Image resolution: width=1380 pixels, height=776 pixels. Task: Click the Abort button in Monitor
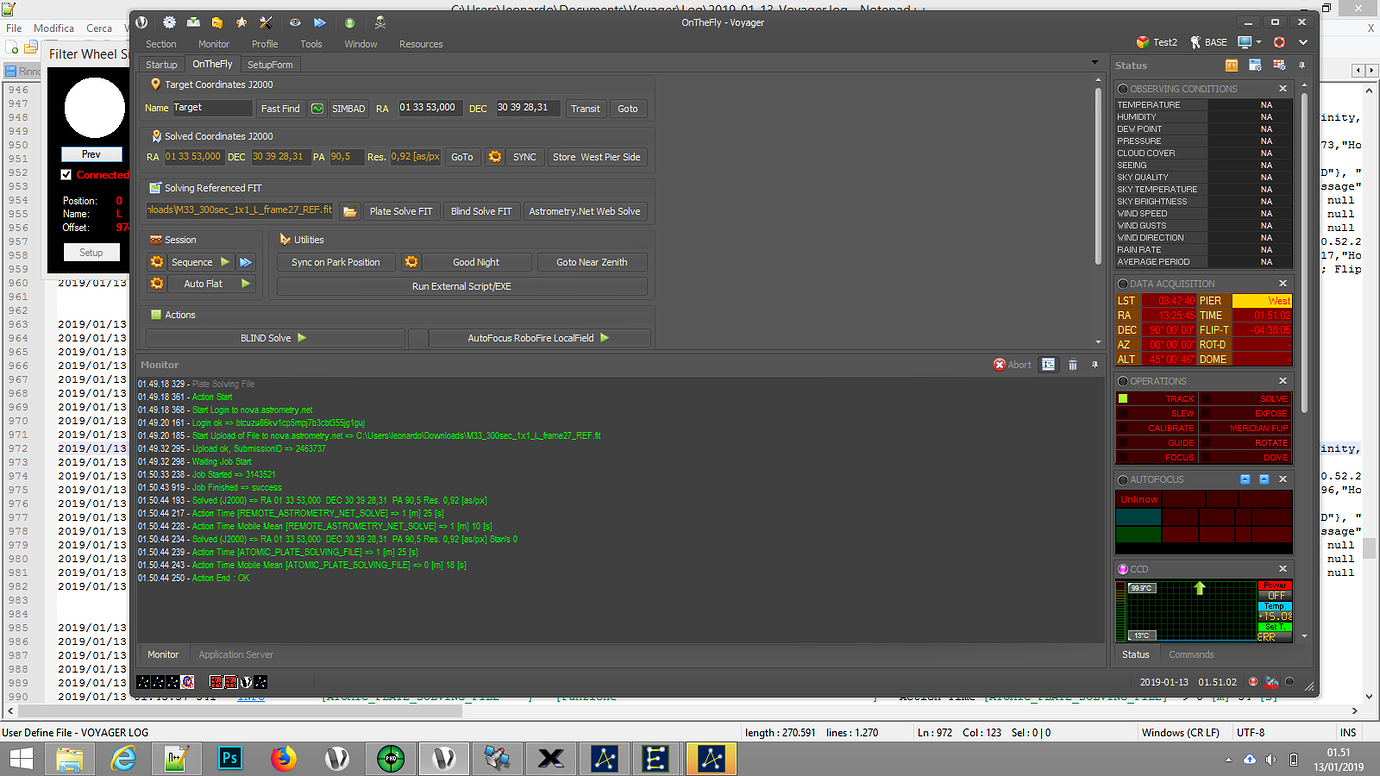click(1012, 365)
